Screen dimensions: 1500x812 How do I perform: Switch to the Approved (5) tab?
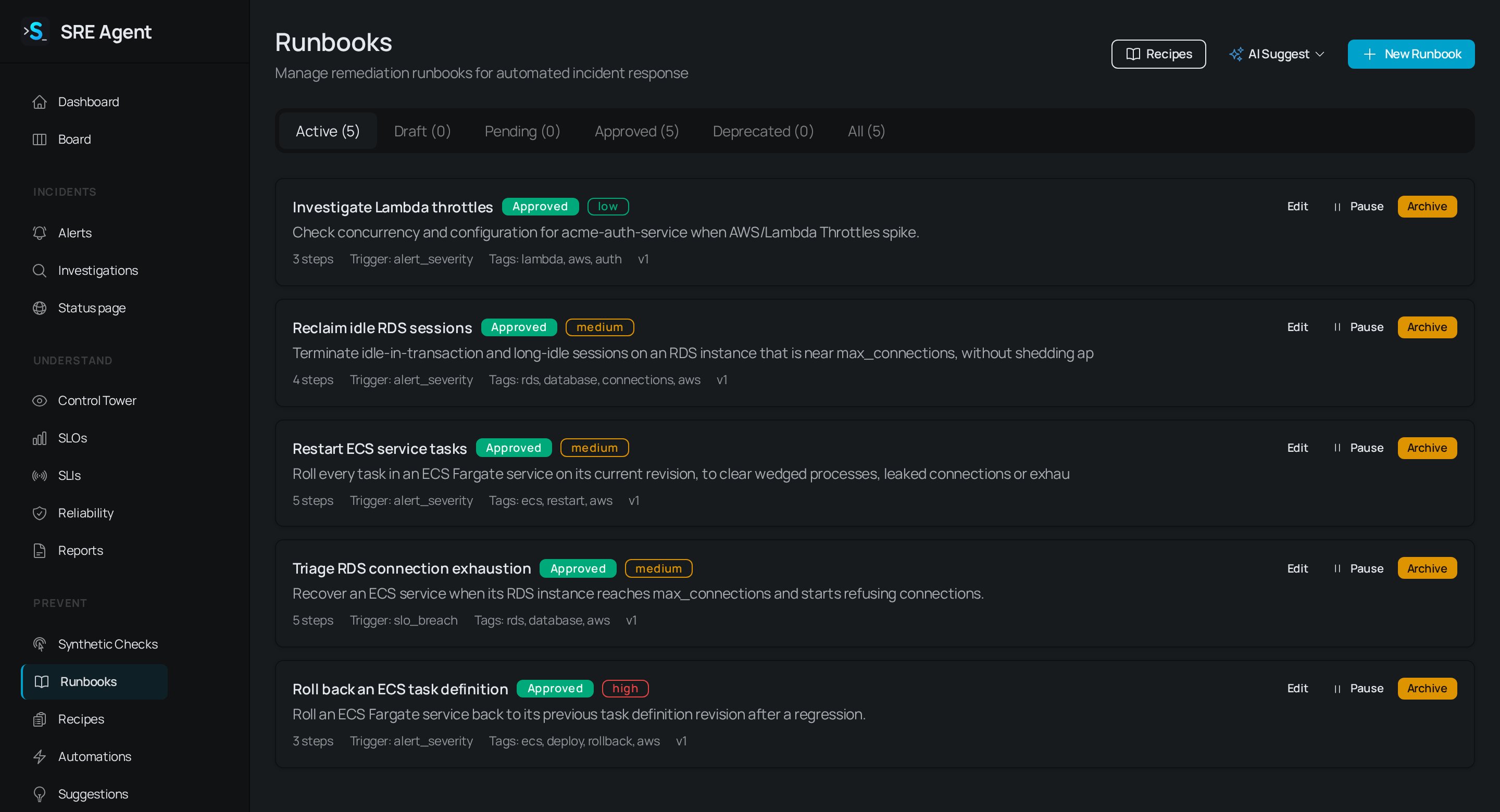tap(636, 132)
